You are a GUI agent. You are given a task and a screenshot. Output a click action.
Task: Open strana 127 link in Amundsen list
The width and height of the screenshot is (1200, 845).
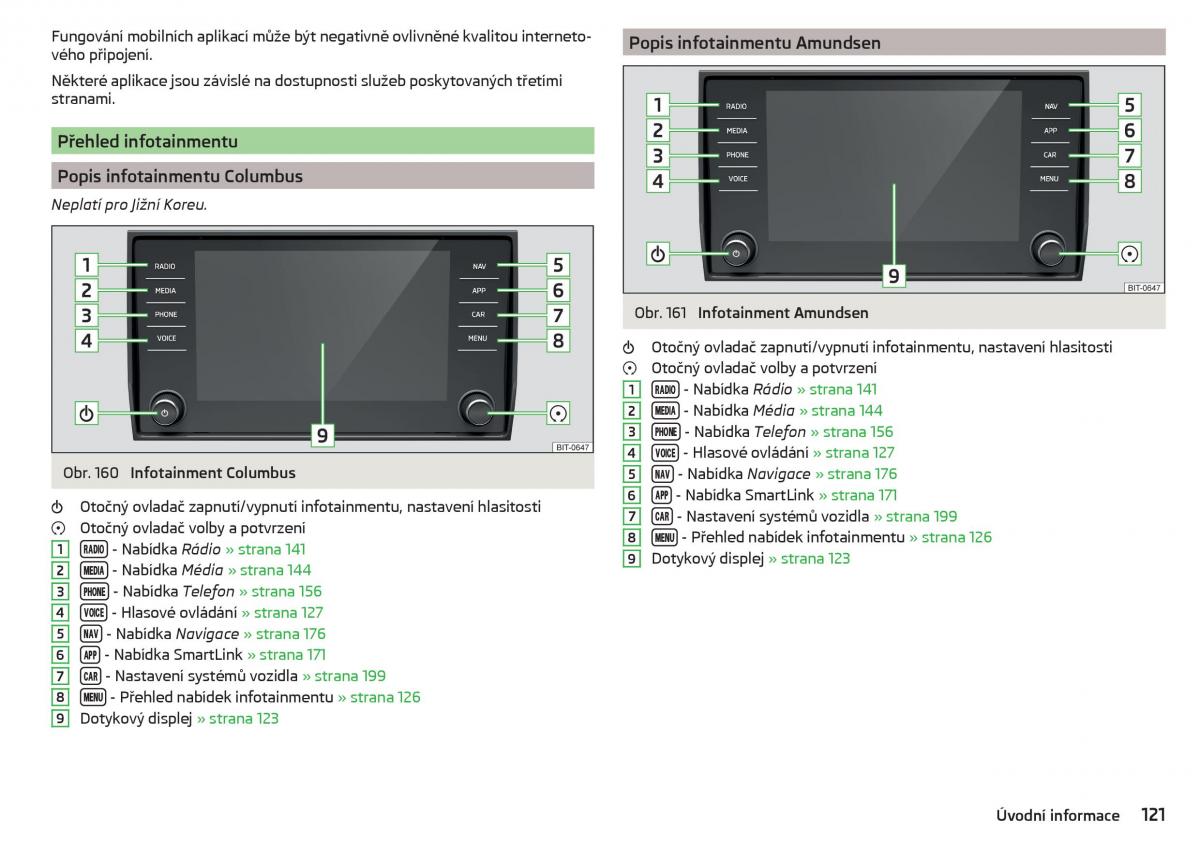pyautogui.click(x=853, y=453)
